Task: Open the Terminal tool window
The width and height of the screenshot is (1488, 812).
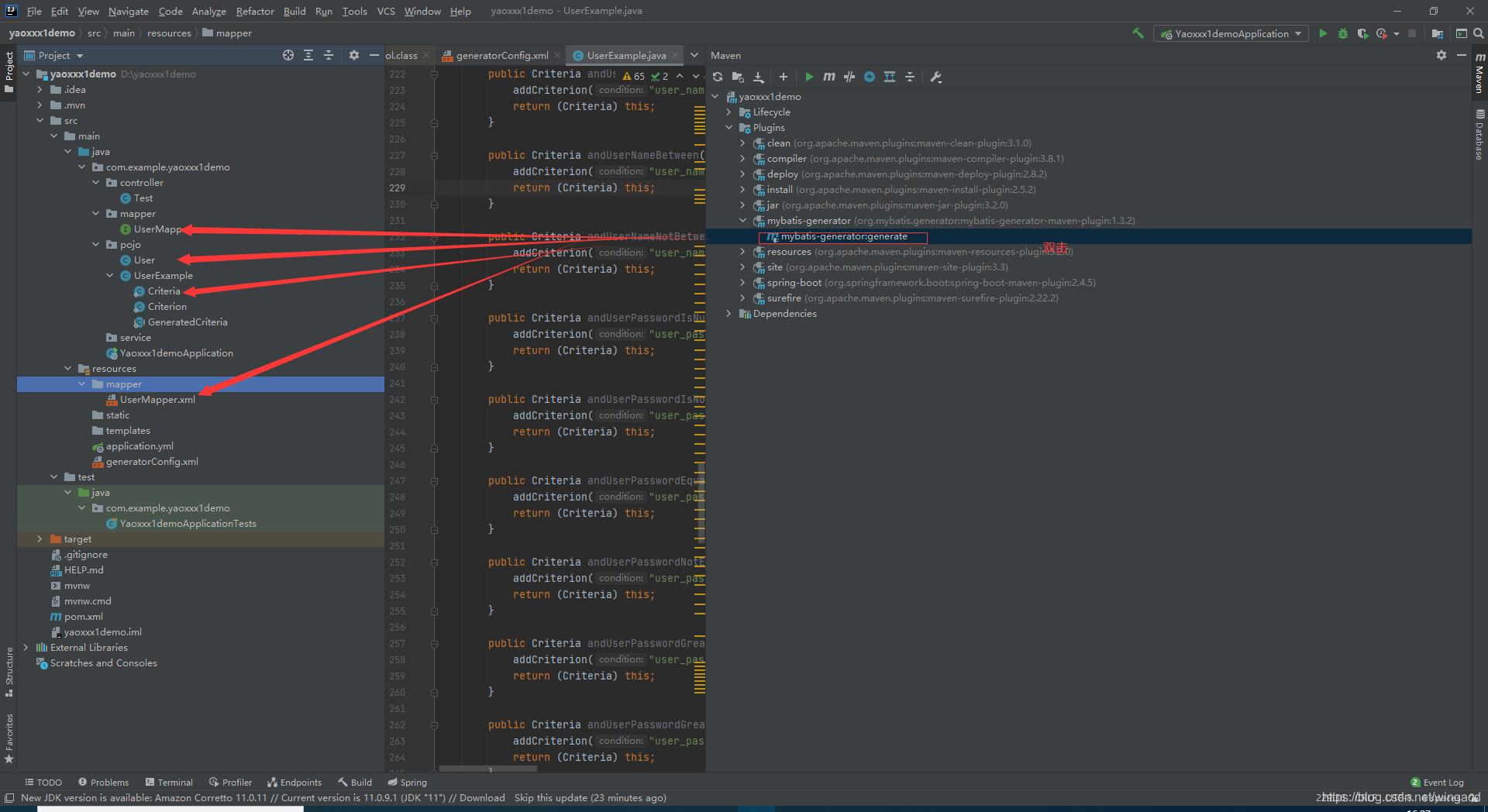Action: (x=168, y=783)
